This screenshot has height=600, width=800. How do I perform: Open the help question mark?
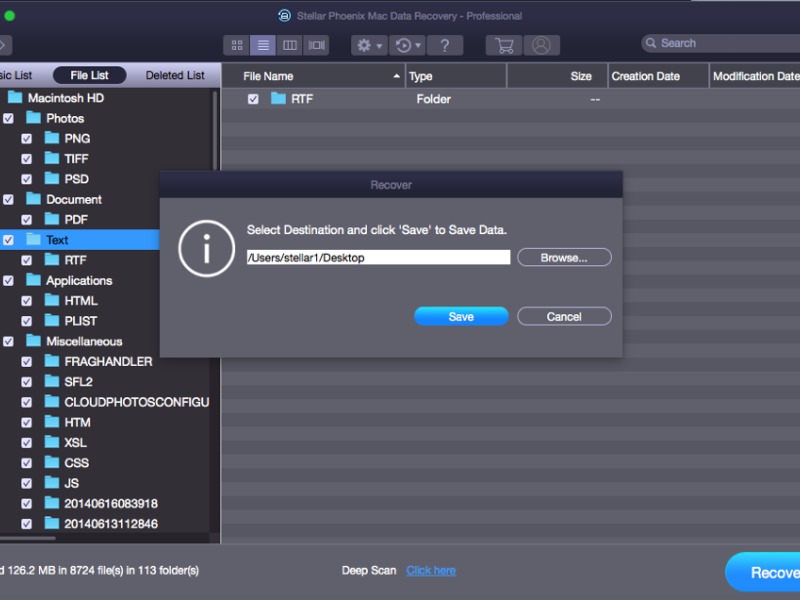pyautogui.click(x=445, y=45)
